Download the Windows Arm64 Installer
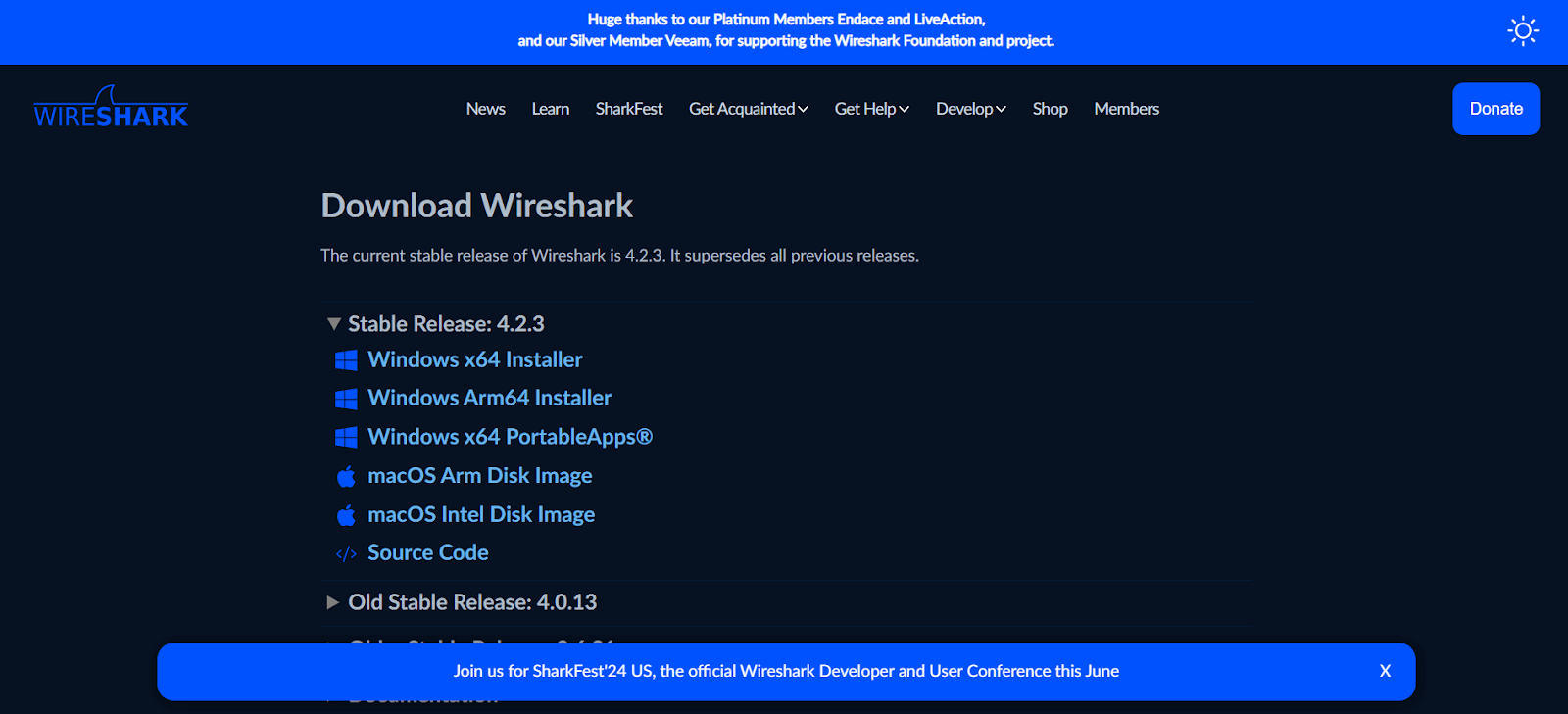 (490, 398)
